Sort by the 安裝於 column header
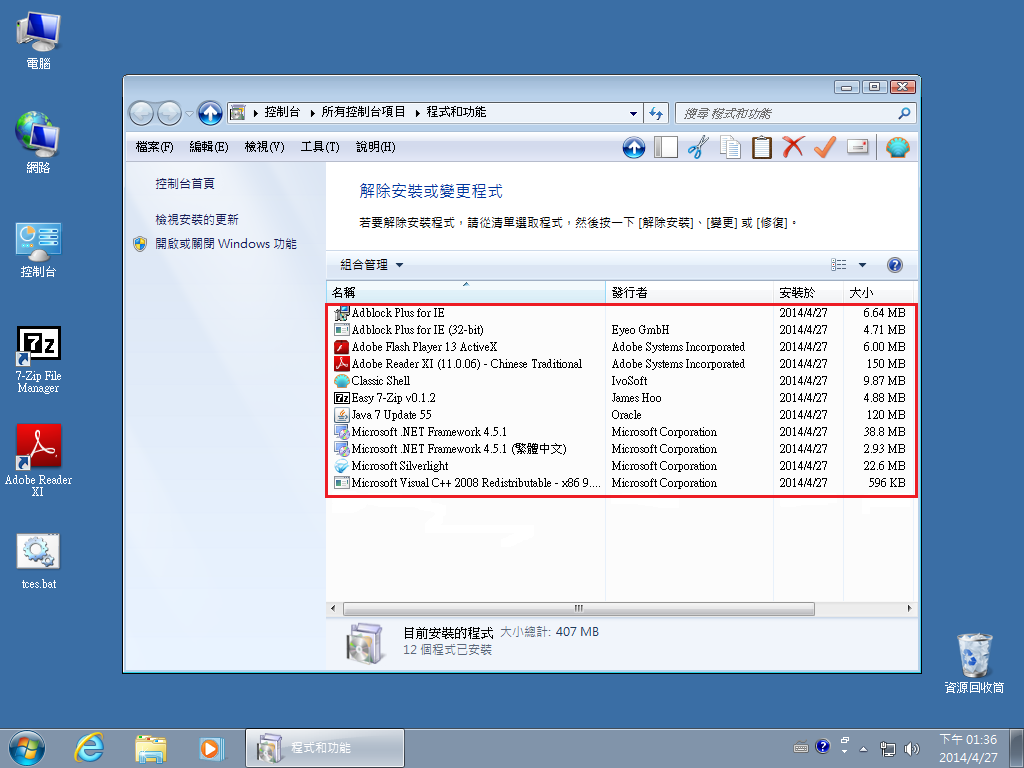 [x=808, y=292]
